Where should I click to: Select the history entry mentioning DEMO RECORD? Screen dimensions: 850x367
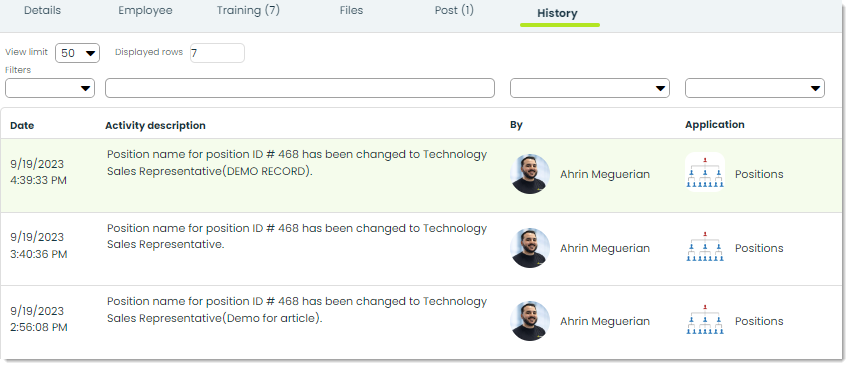point(422,175)
